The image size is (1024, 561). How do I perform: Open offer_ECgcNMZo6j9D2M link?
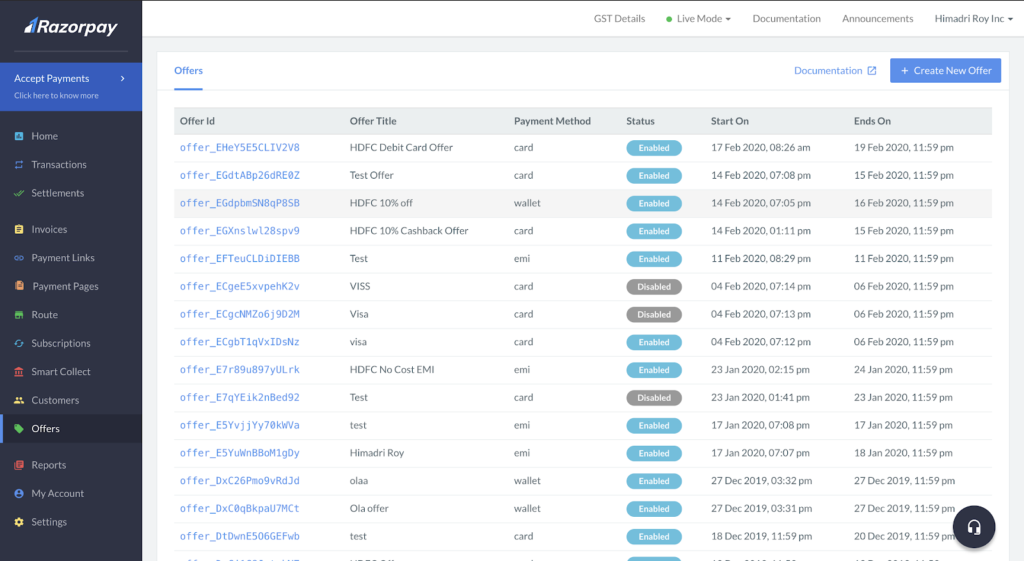(x=240, y=314)
